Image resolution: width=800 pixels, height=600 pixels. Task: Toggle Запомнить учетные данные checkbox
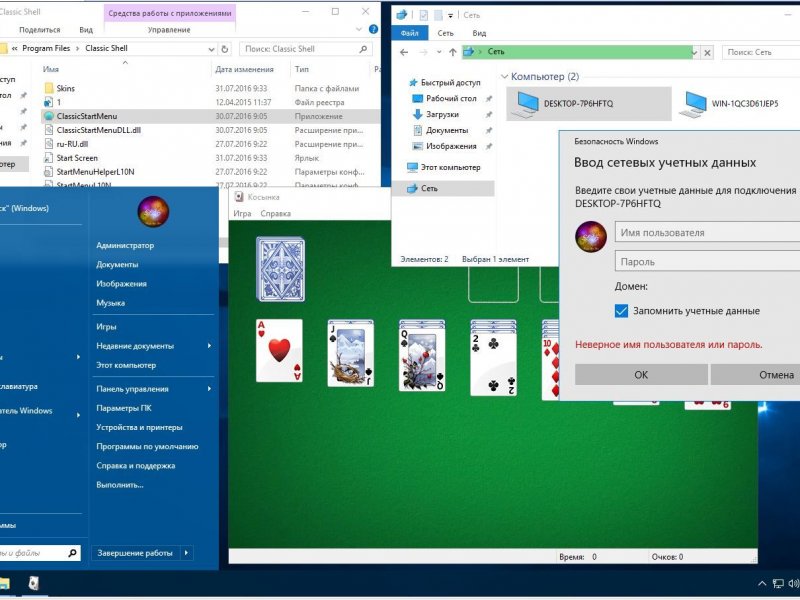pyautogui.click(x=621, y=311)
